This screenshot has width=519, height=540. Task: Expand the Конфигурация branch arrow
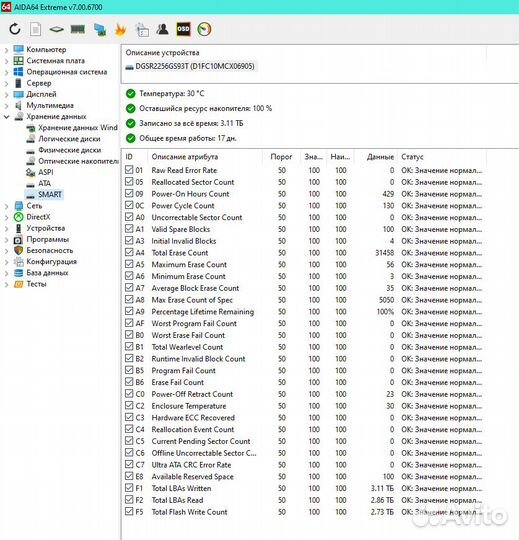click(6, 262)
